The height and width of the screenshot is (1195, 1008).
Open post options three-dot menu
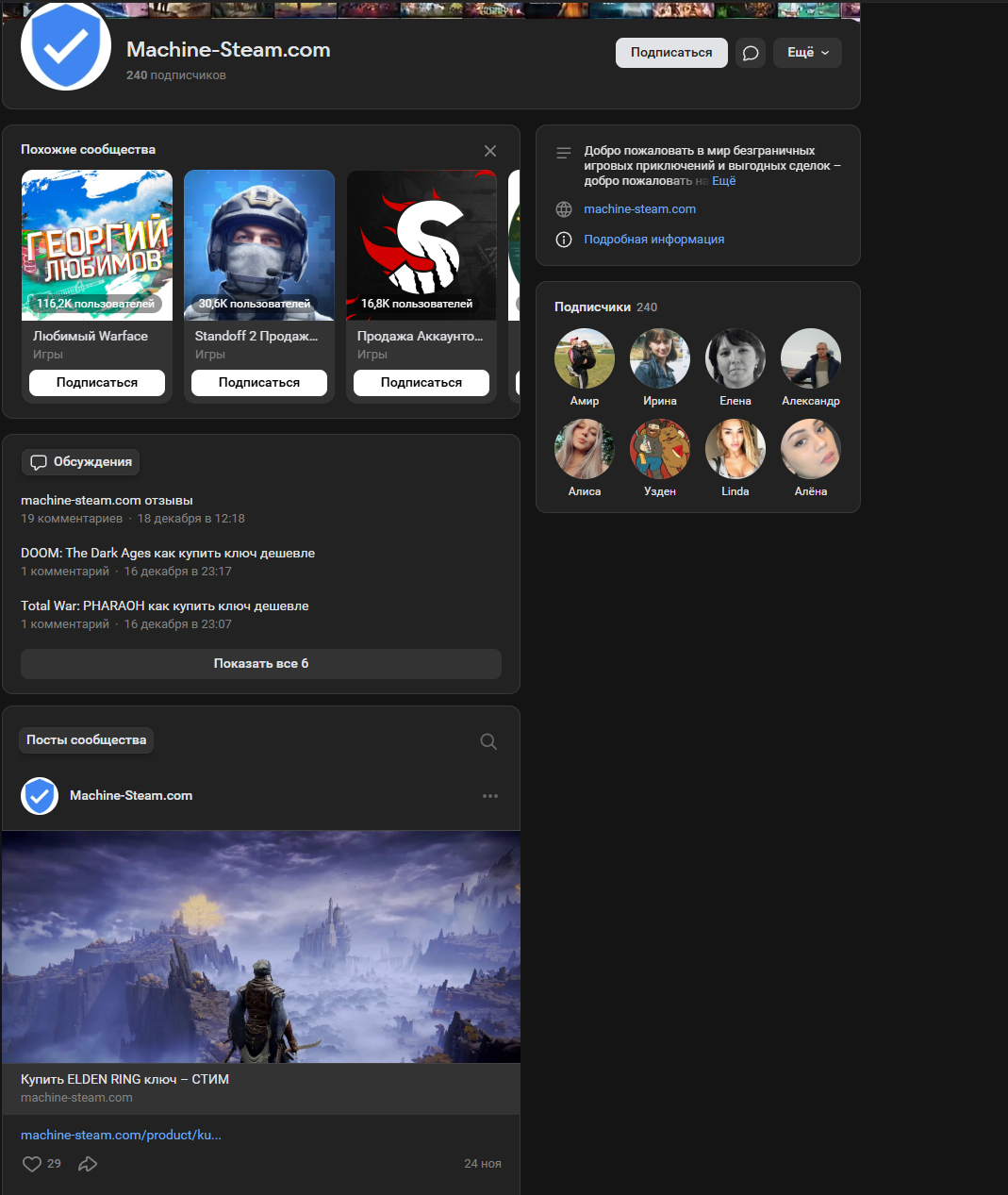click(490, 796)
